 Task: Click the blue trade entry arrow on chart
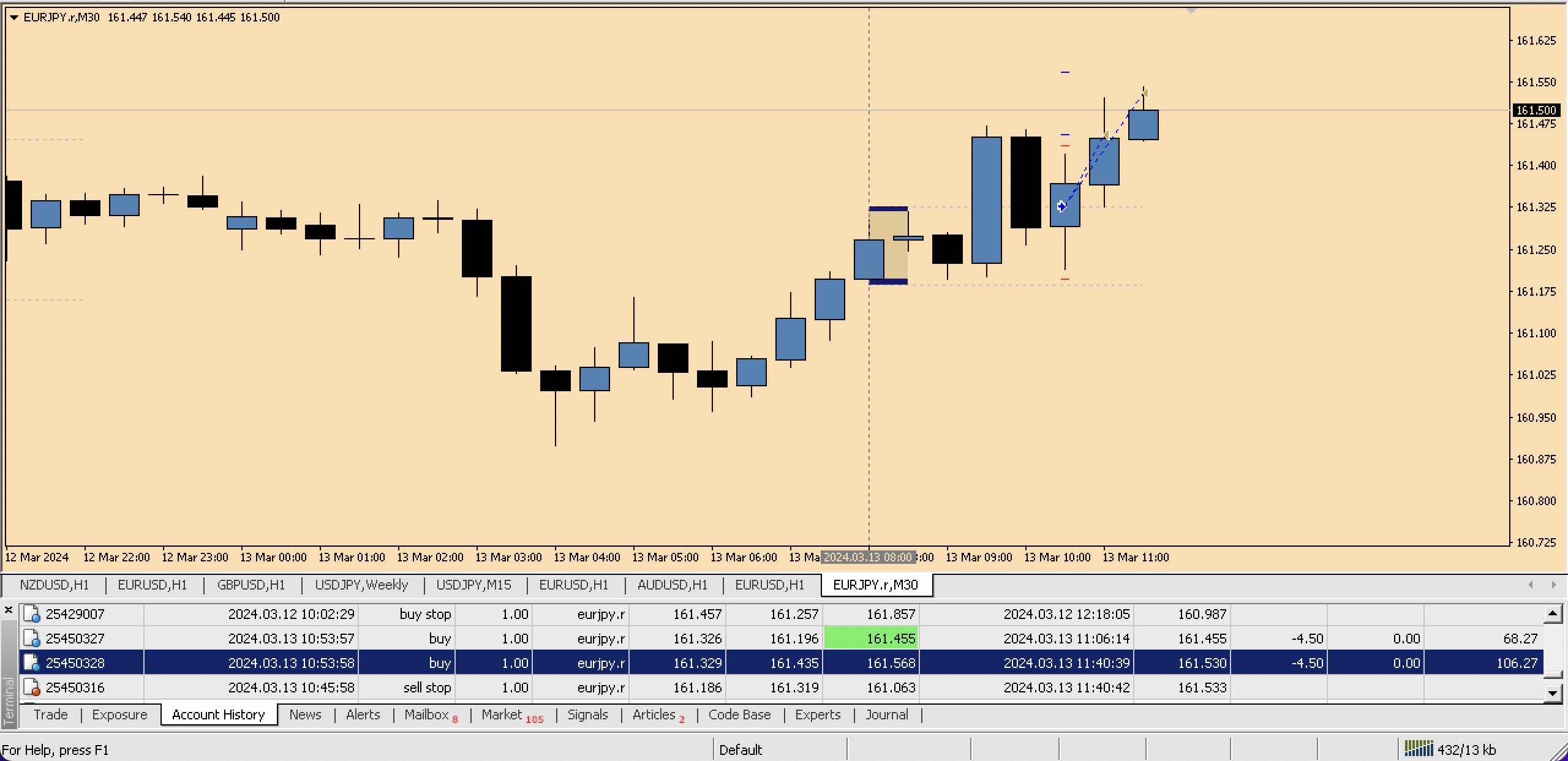pos(1061,206)
